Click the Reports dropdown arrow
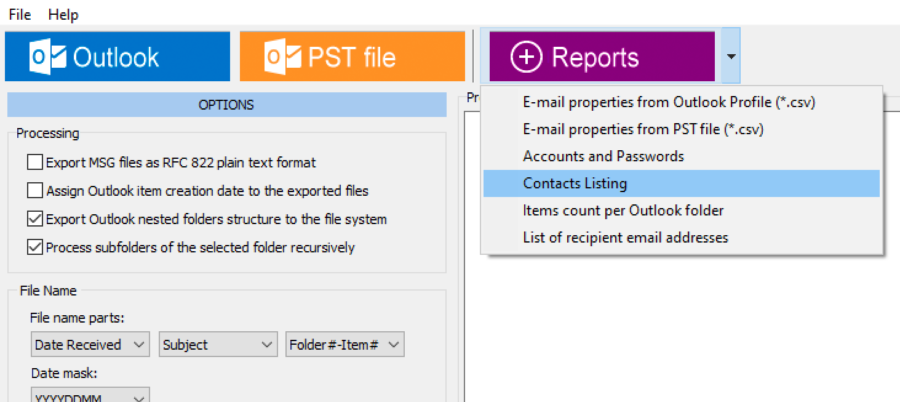This screenshot has height=402, width=900. point(731,57)
